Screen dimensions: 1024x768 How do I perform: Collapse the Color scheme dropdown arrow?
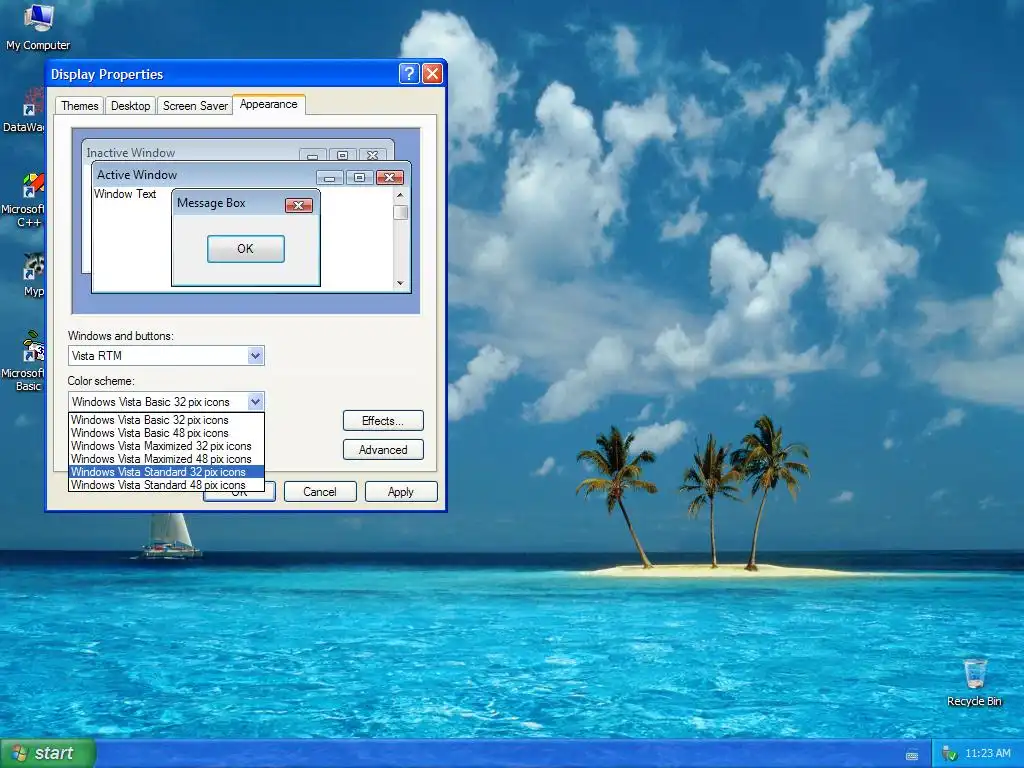pos(255,402)
